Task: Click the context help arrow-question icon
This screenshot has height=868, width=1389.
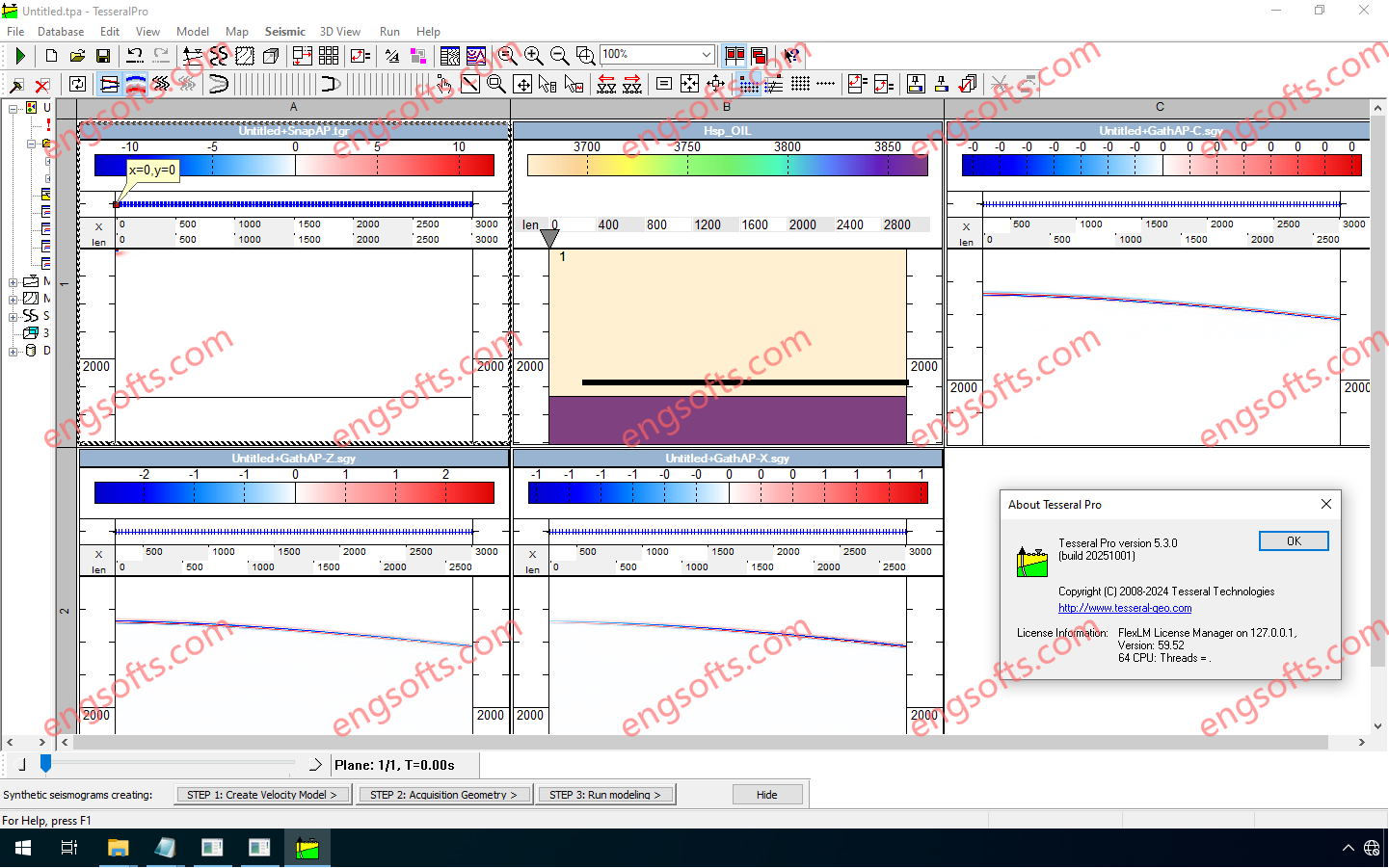Action: pos(791,56)
